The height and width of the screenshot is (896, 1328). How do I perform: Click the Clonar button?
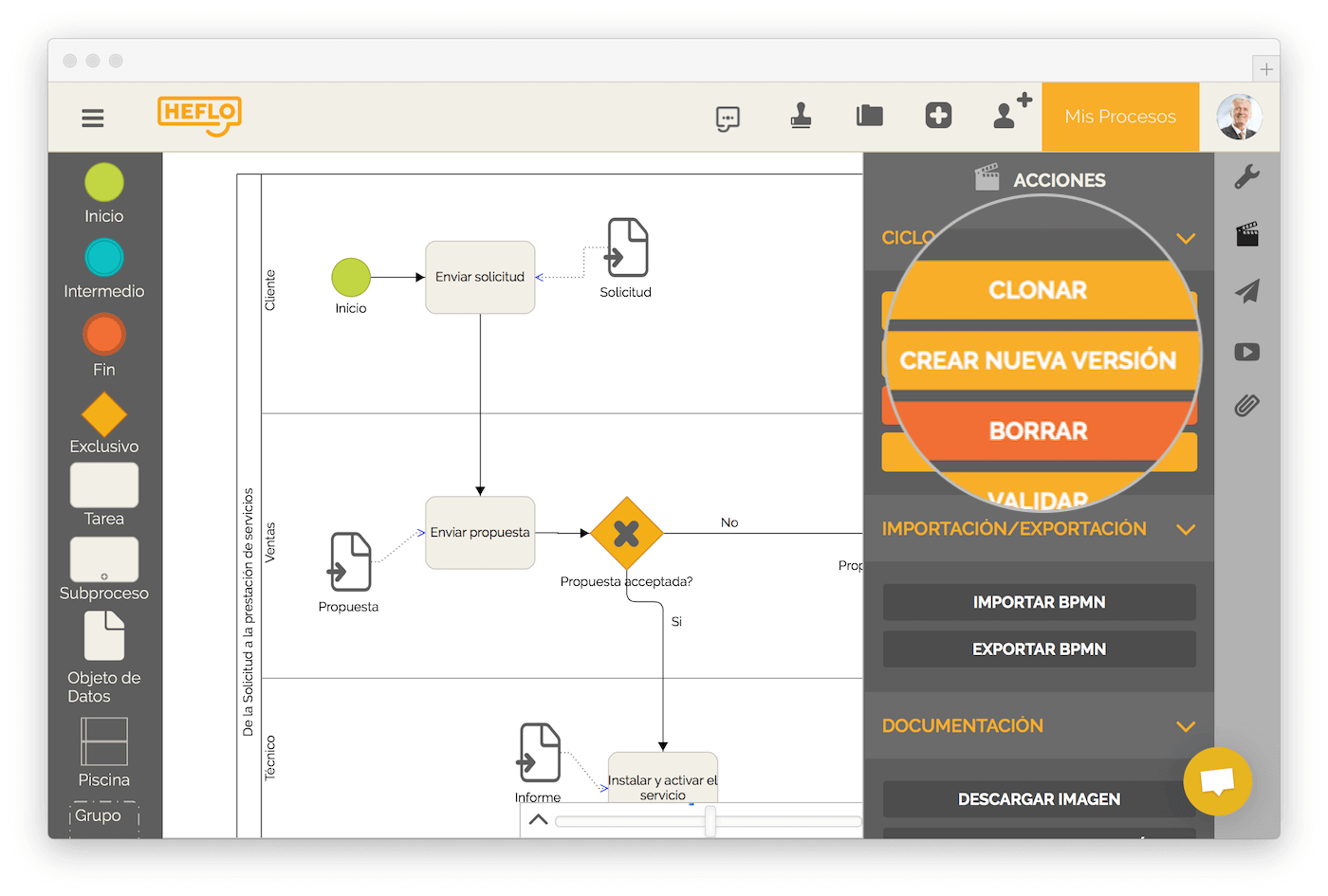pos(1039,290)
